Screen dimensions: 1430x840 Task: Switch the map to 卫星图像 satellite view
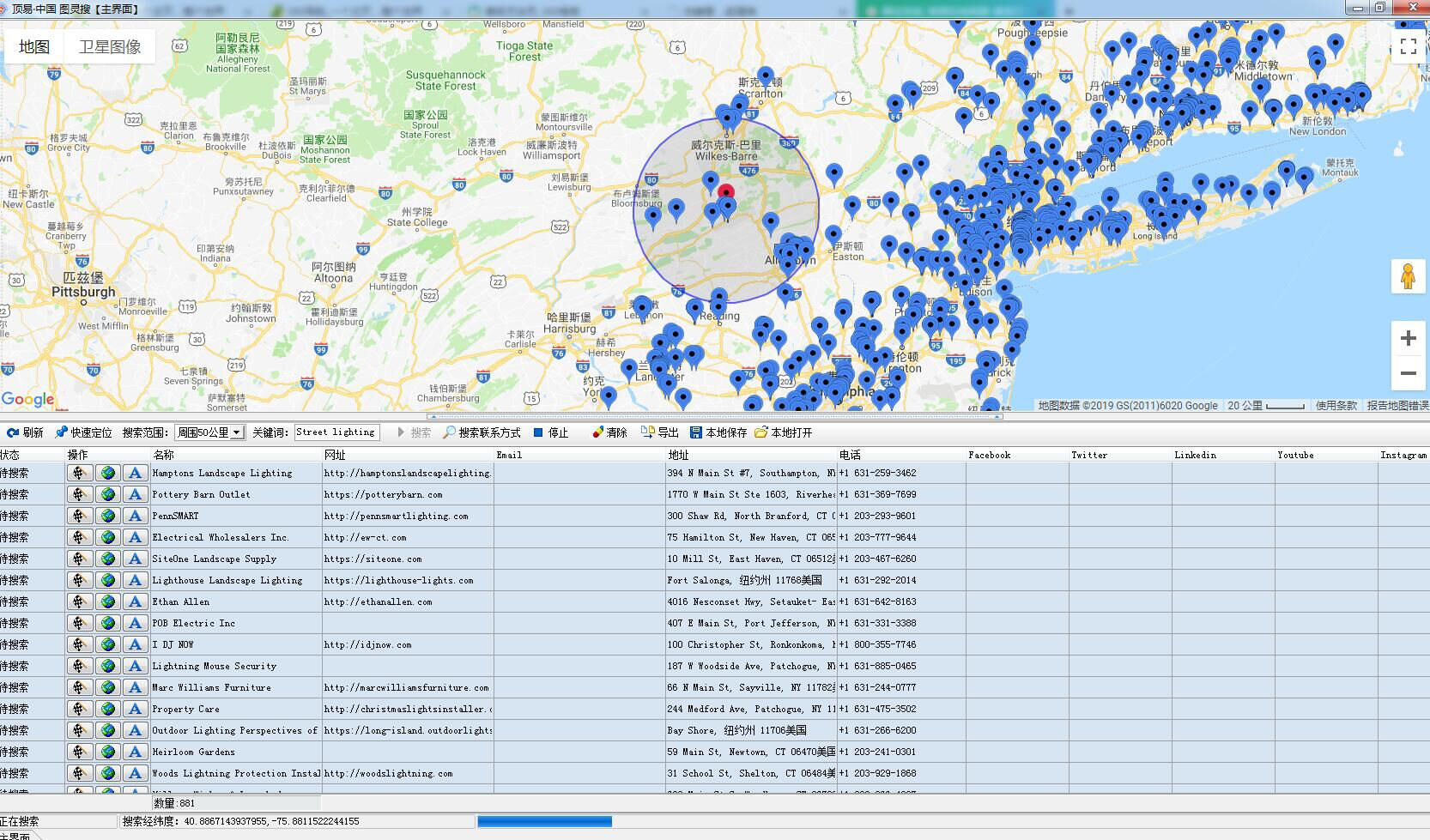point(110,46)
